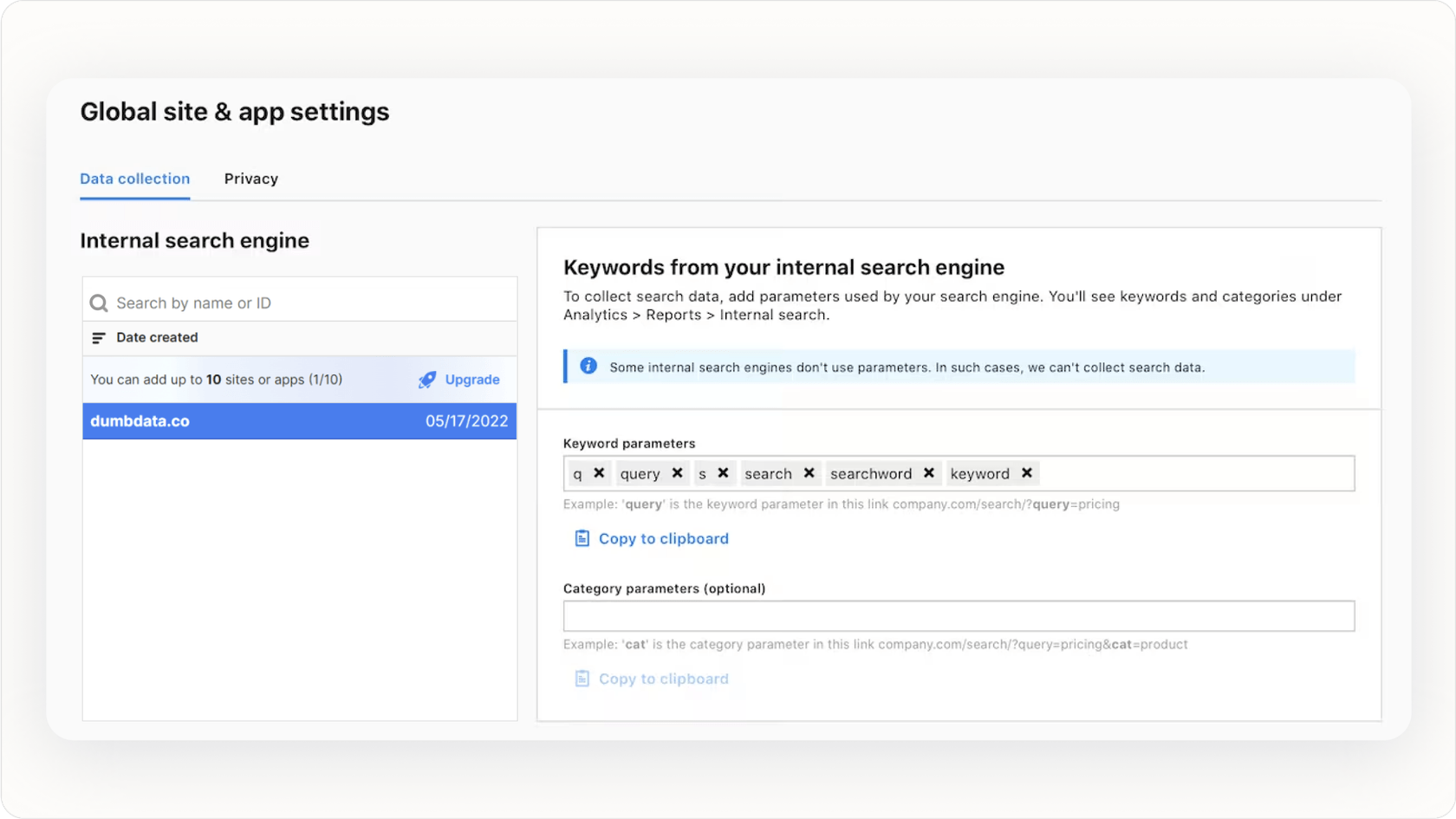Click Copy to clipboard for keyword parameters
1456x819 pixels.
(663, 538)
